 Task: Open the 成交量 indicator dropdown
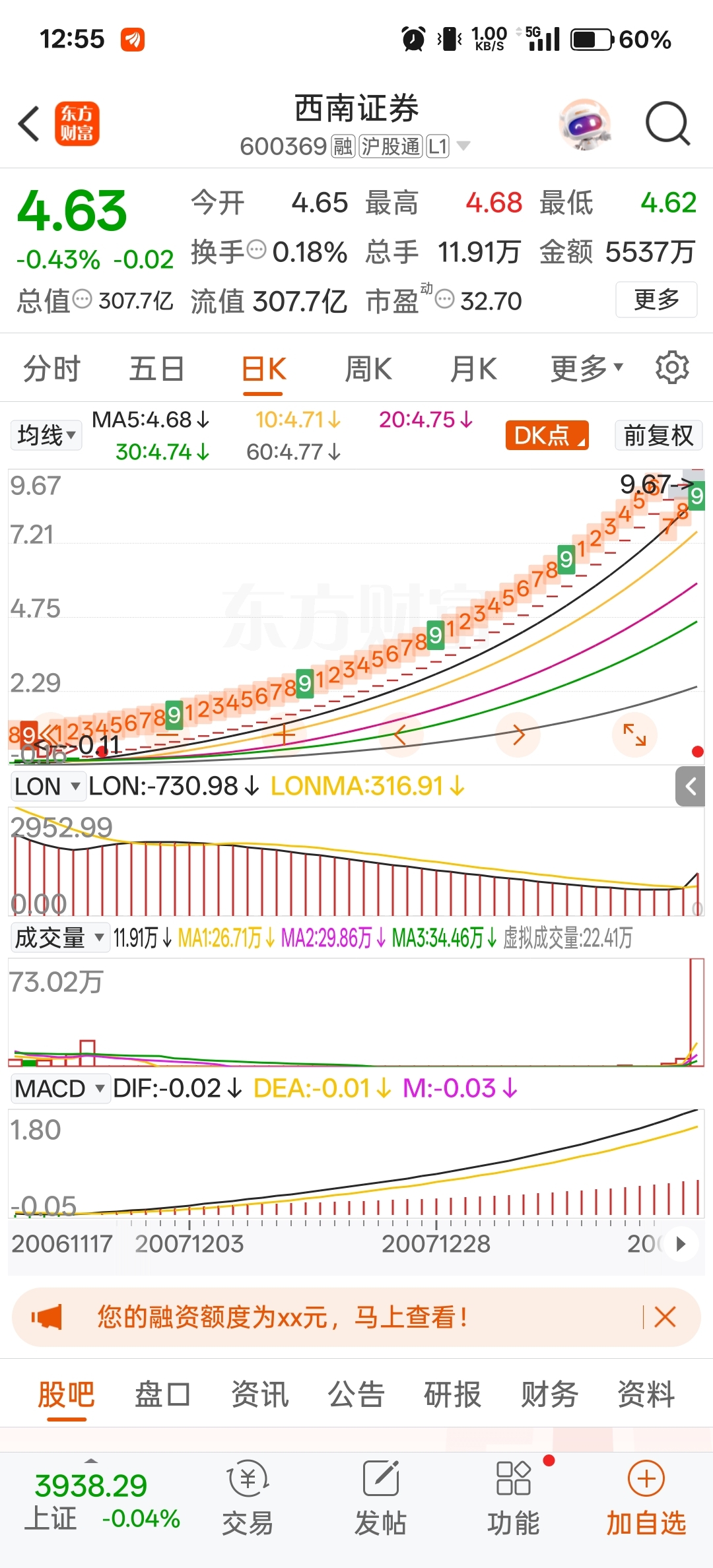pyautogui.click(x=60, y=937)
